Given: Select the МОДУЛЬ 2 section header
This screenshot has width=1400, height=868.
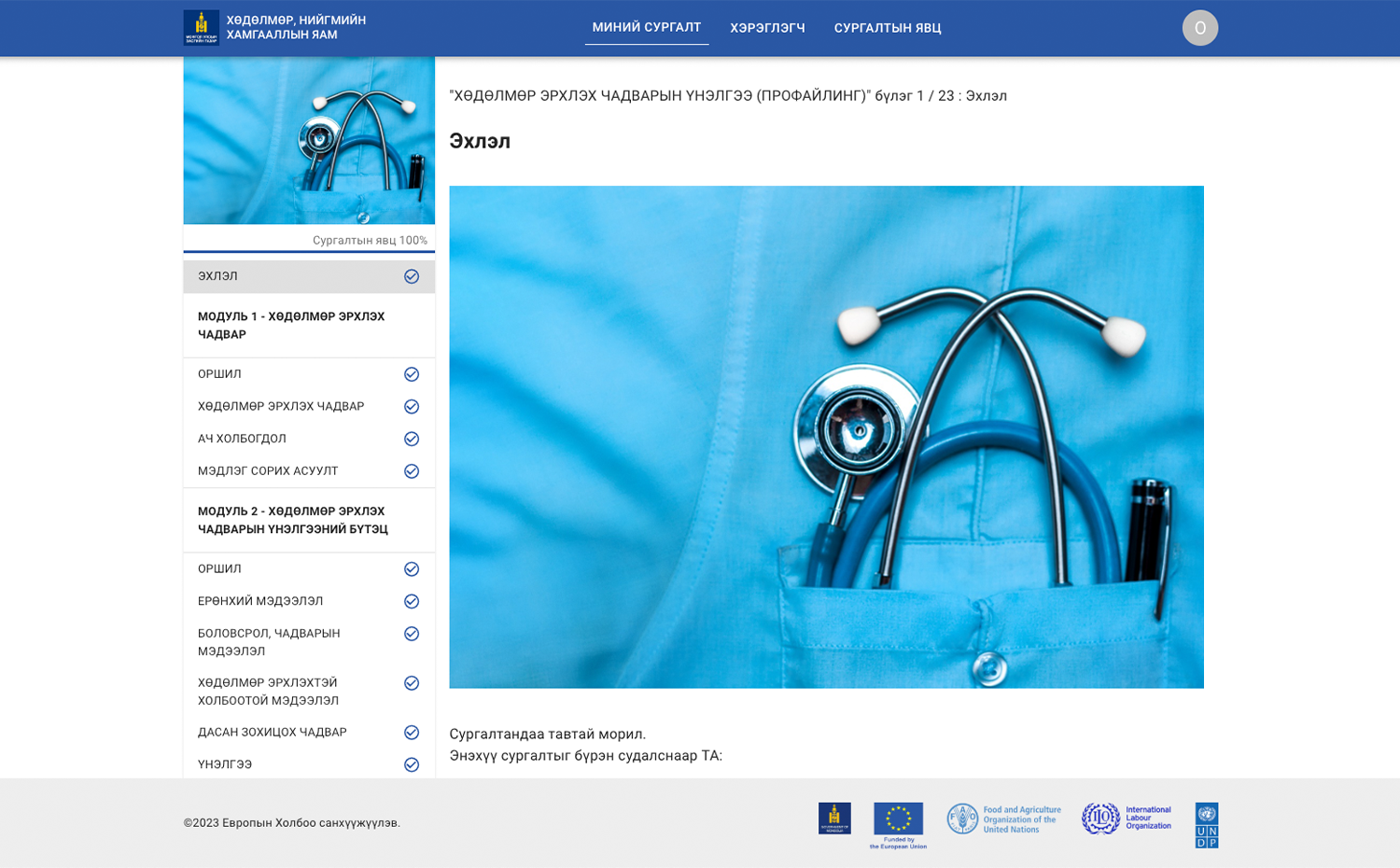Looking at the screenshot, I should pyautogui.click(x=292, y=521).
